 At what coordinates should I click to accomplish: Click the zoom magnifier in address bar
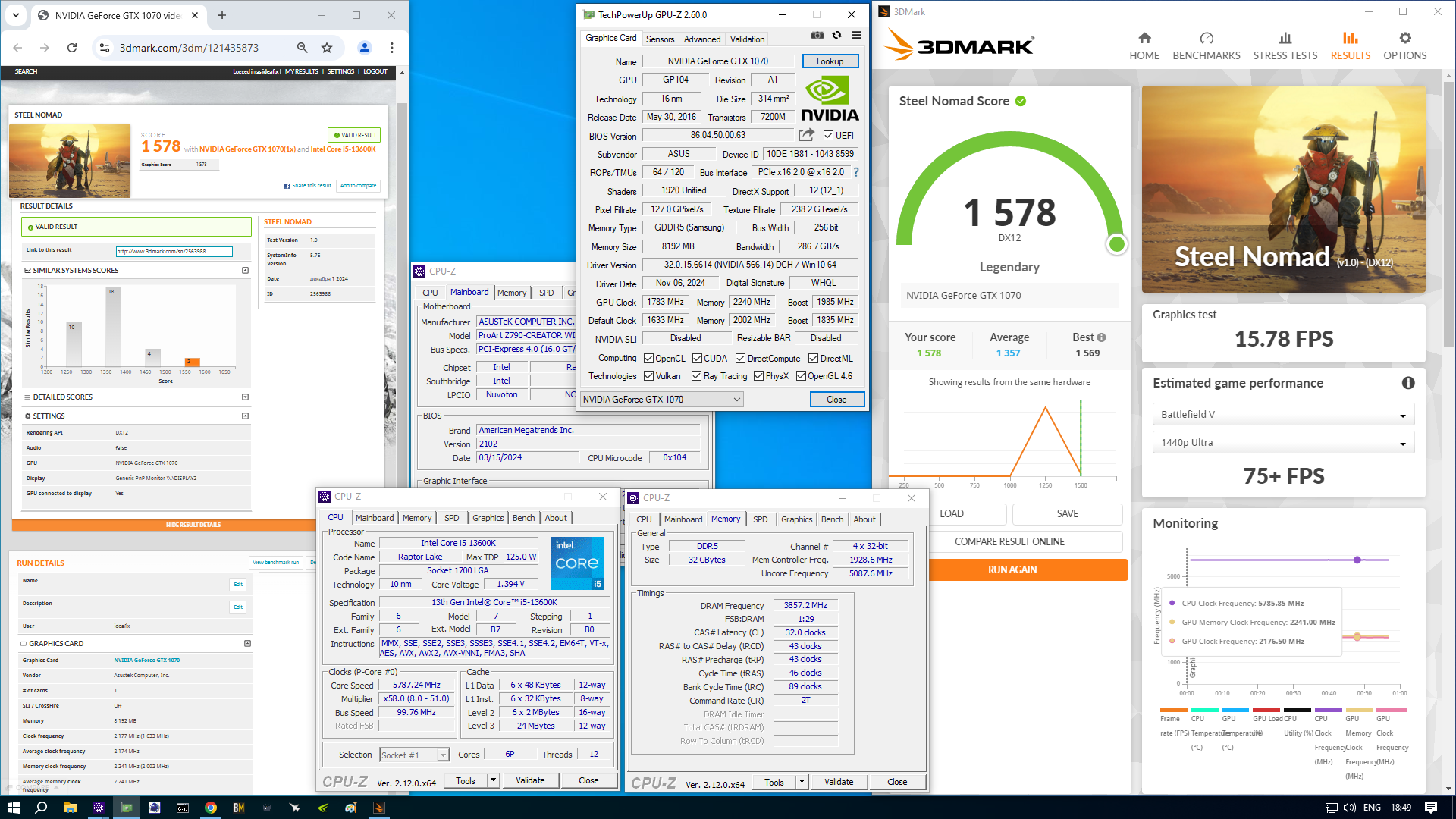pos(302,48)
